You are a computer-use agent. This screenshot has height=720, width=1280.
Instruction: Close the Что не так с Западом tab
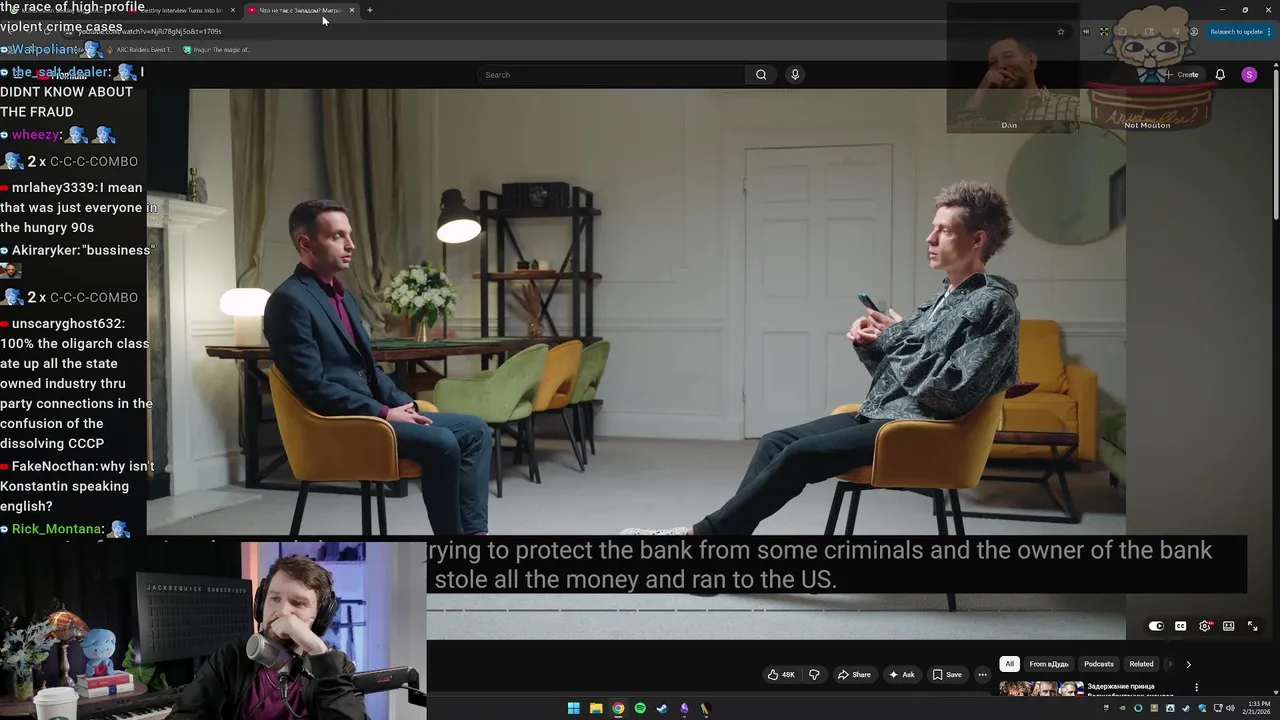(x=352, y=10)
